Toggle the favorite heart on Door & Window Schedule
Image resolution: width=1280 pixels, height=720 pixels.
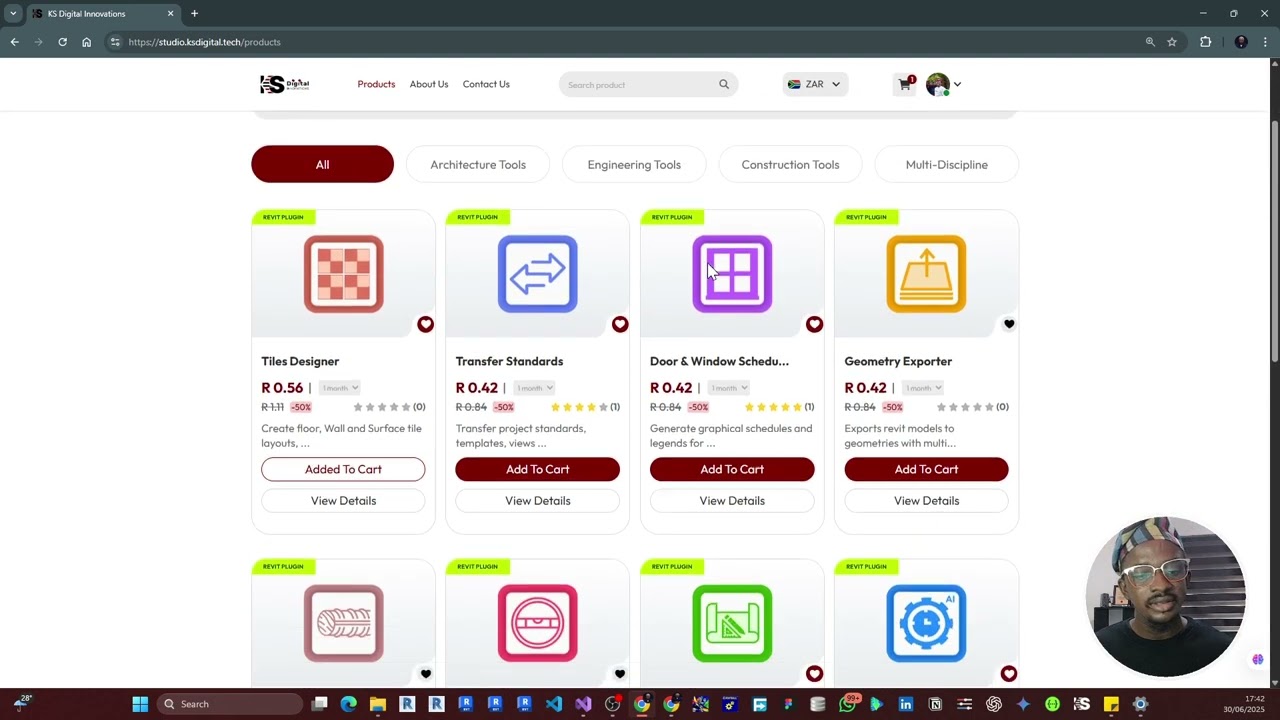(x=814, y=324)
